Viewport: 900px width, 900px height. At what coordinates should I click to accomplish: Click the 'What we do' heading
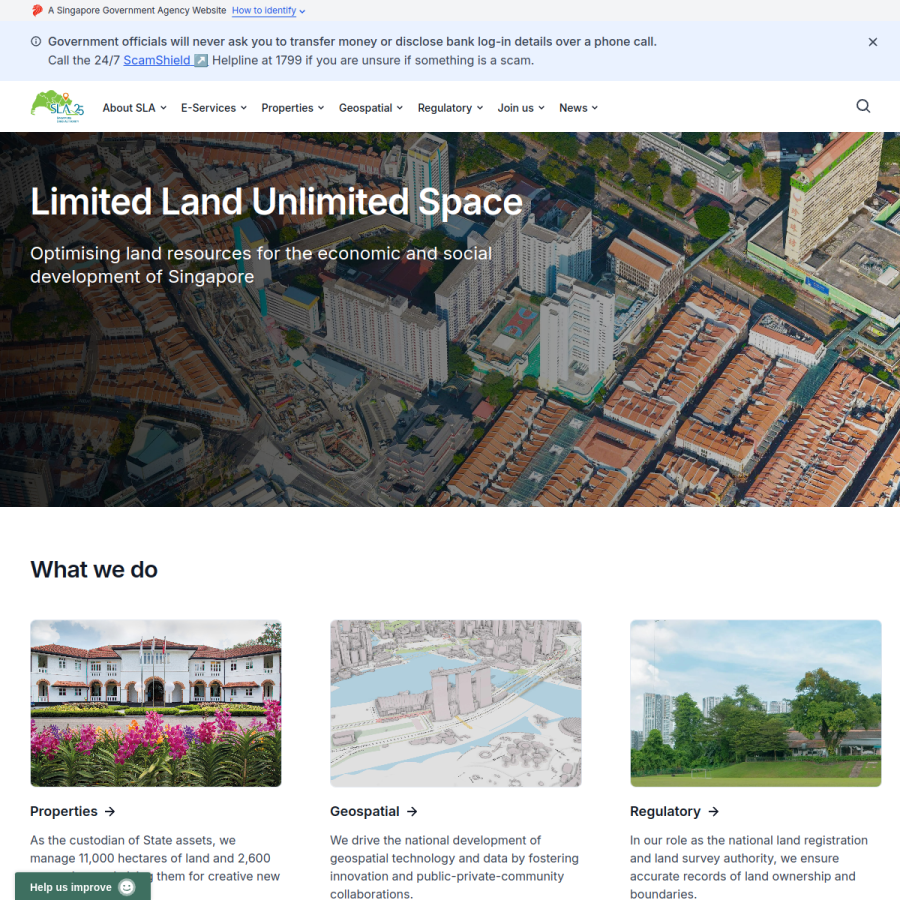click(x=94, y=569)
